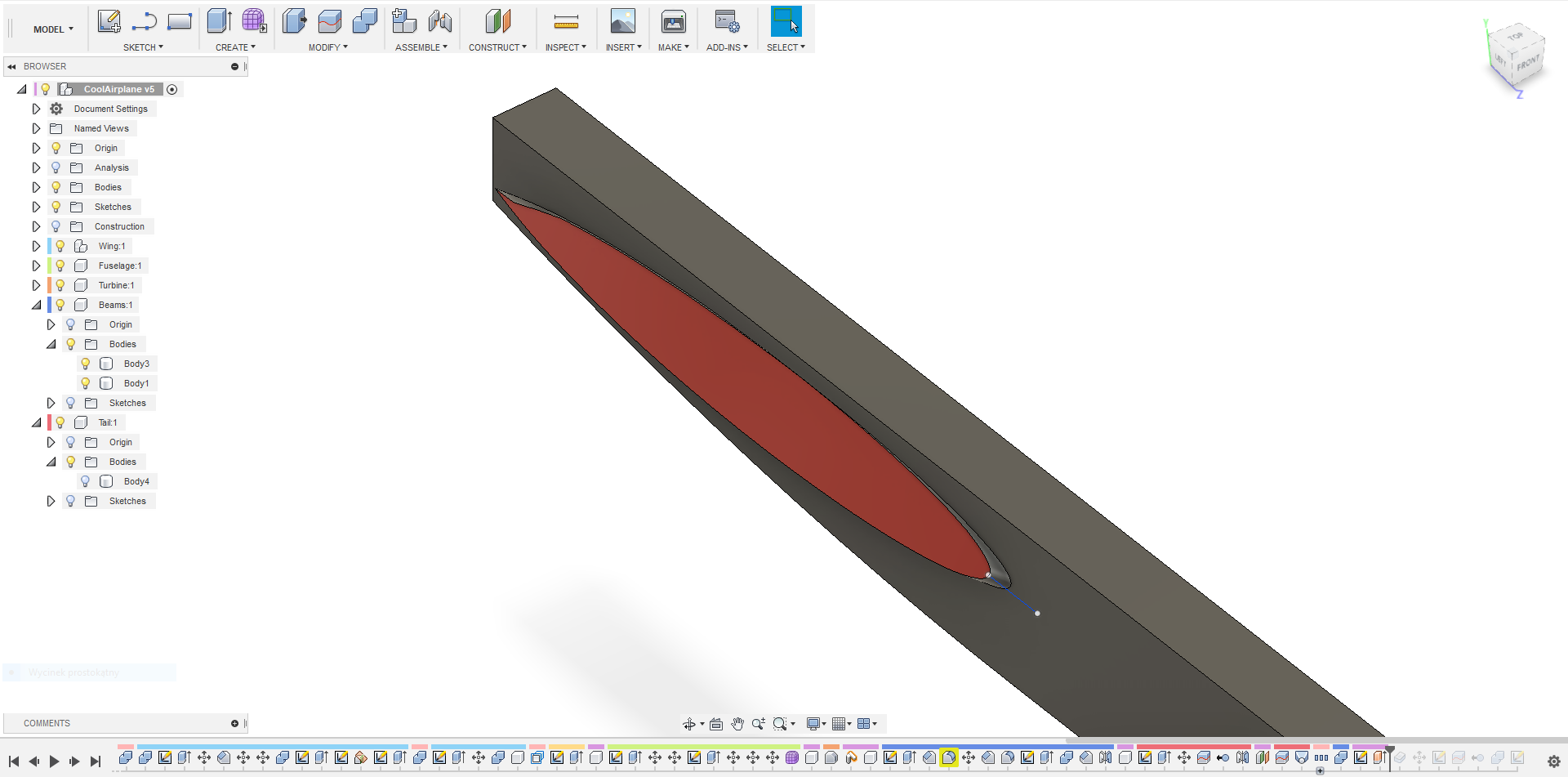Open the INSPECT menu
Screen dimensions: 1568x777
tap(566, 47)
